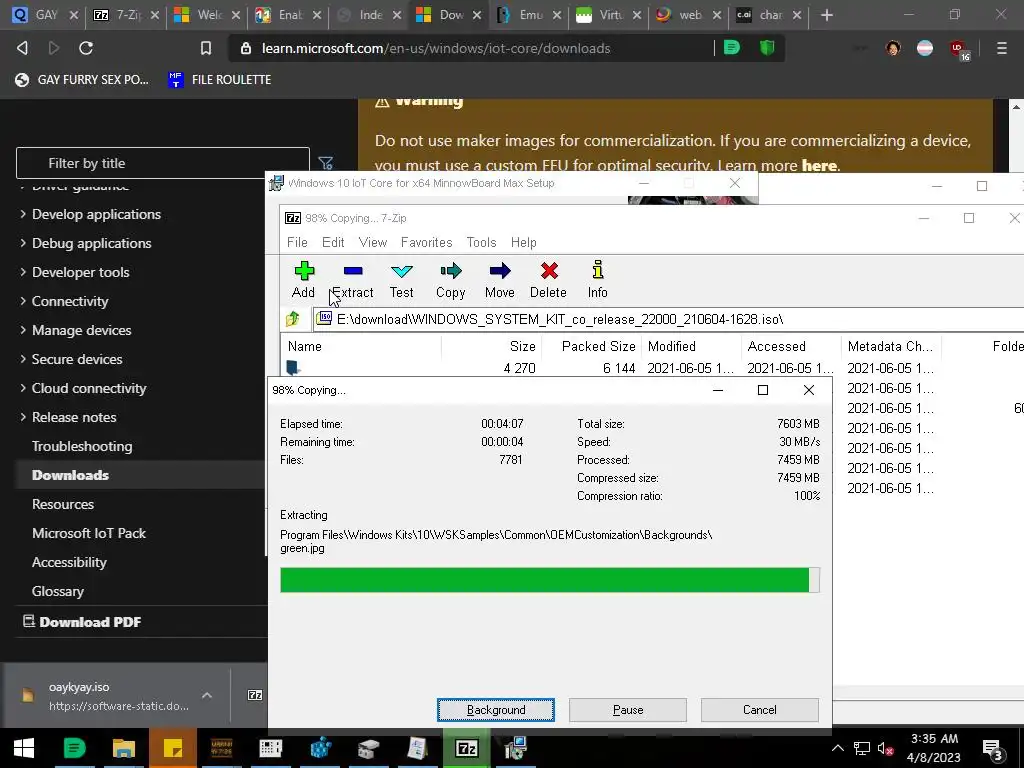Open the browser hamburger menu
Viewport: 1024px width, 768px height.
click(x=1001, y=48)
